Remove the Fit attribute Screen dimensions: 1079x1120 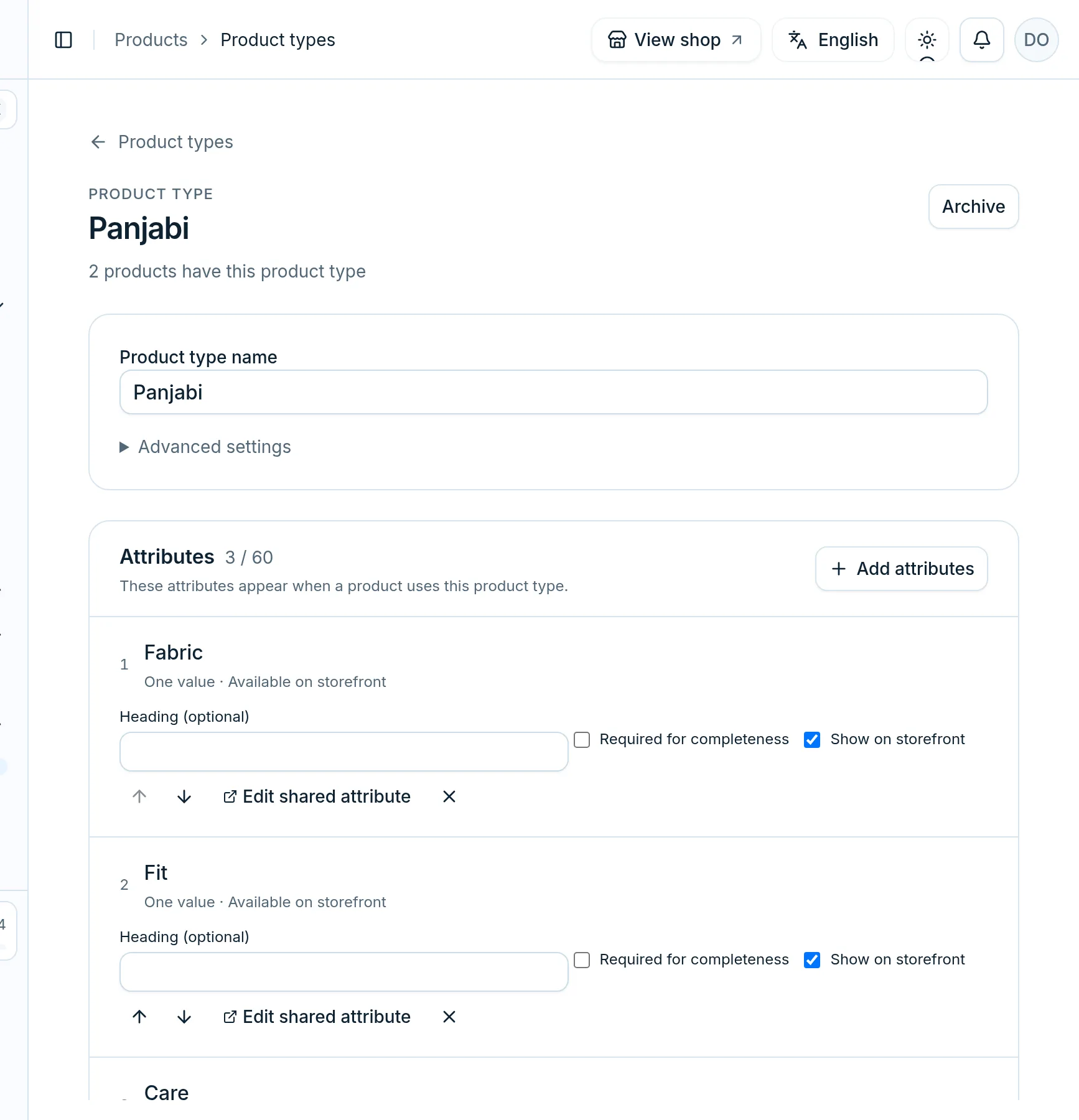[449, 1017]
